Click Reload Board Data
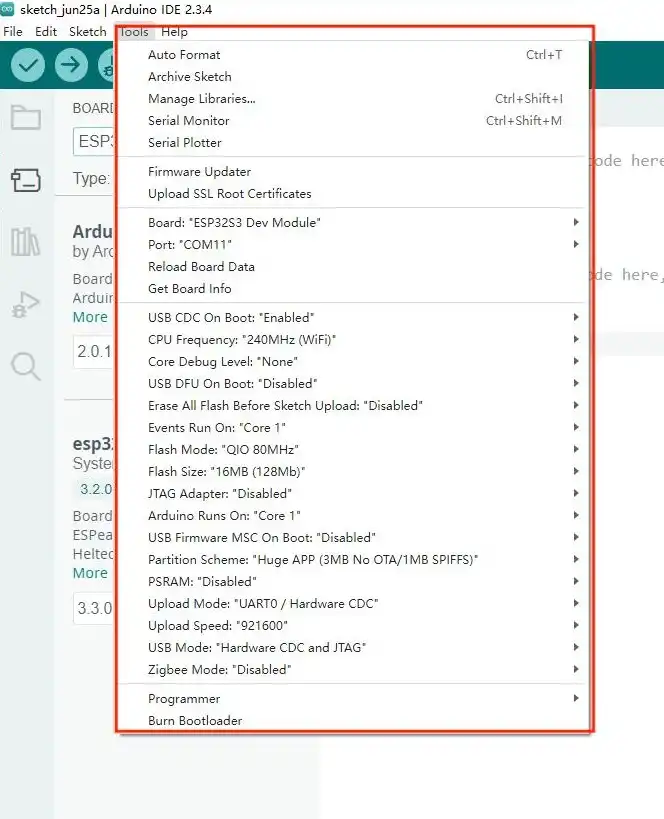 click(x=353, y=267)
